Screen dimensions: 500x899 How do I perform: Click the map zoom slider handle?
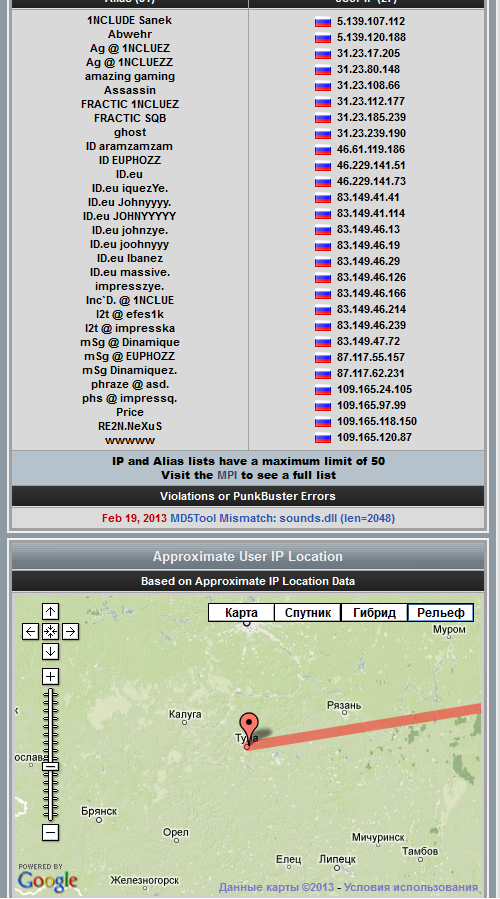pos(50,767)
